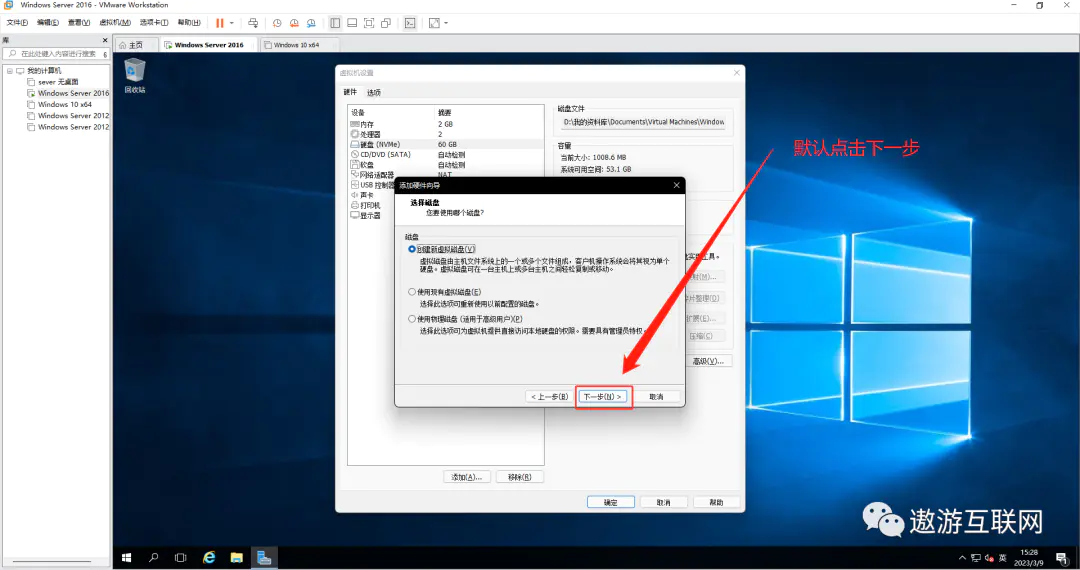Click the Recycle Bin desktop icon

click(134, 76)
